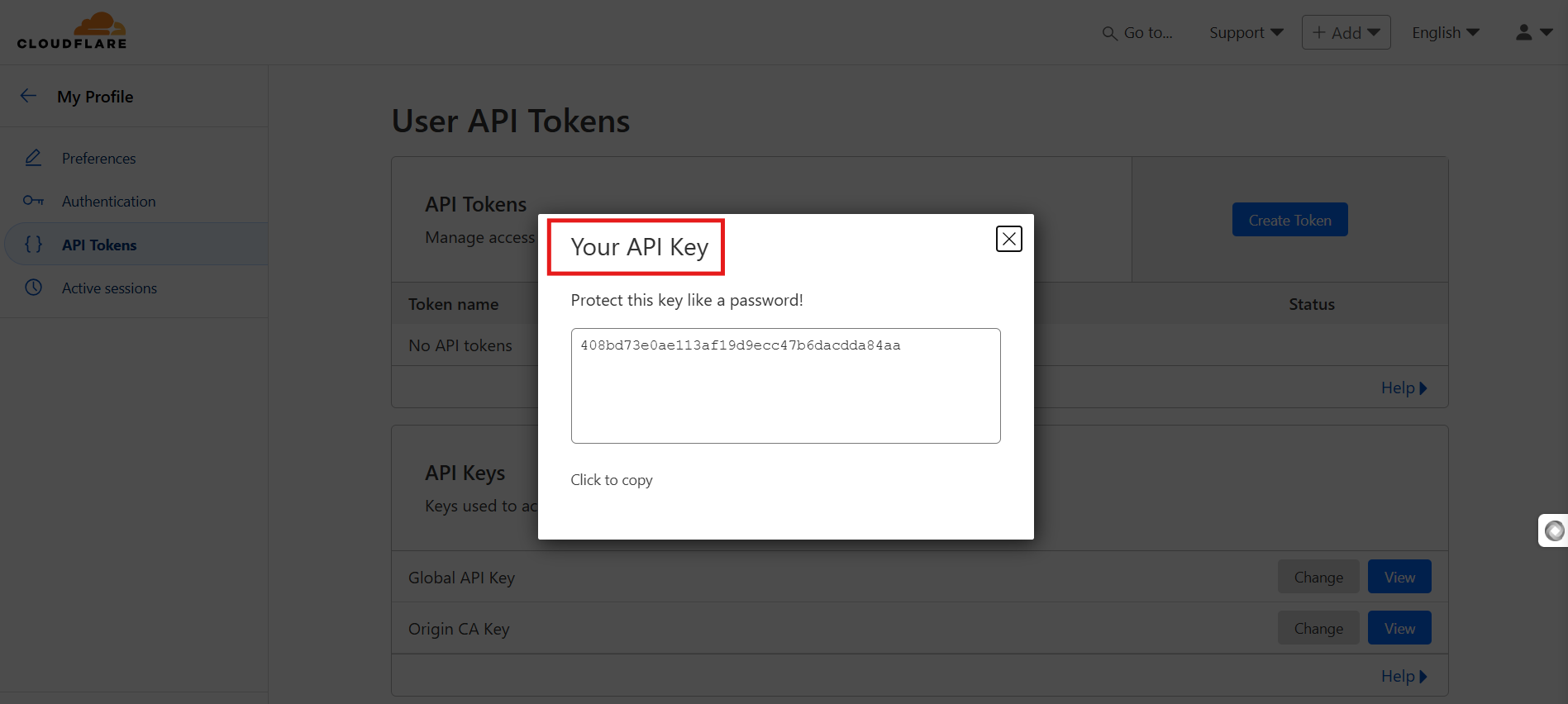The image size is (1568, 704).
Task: Close the Your API Key dialog
Action: pyautogui.click(x=1008, y=239)
